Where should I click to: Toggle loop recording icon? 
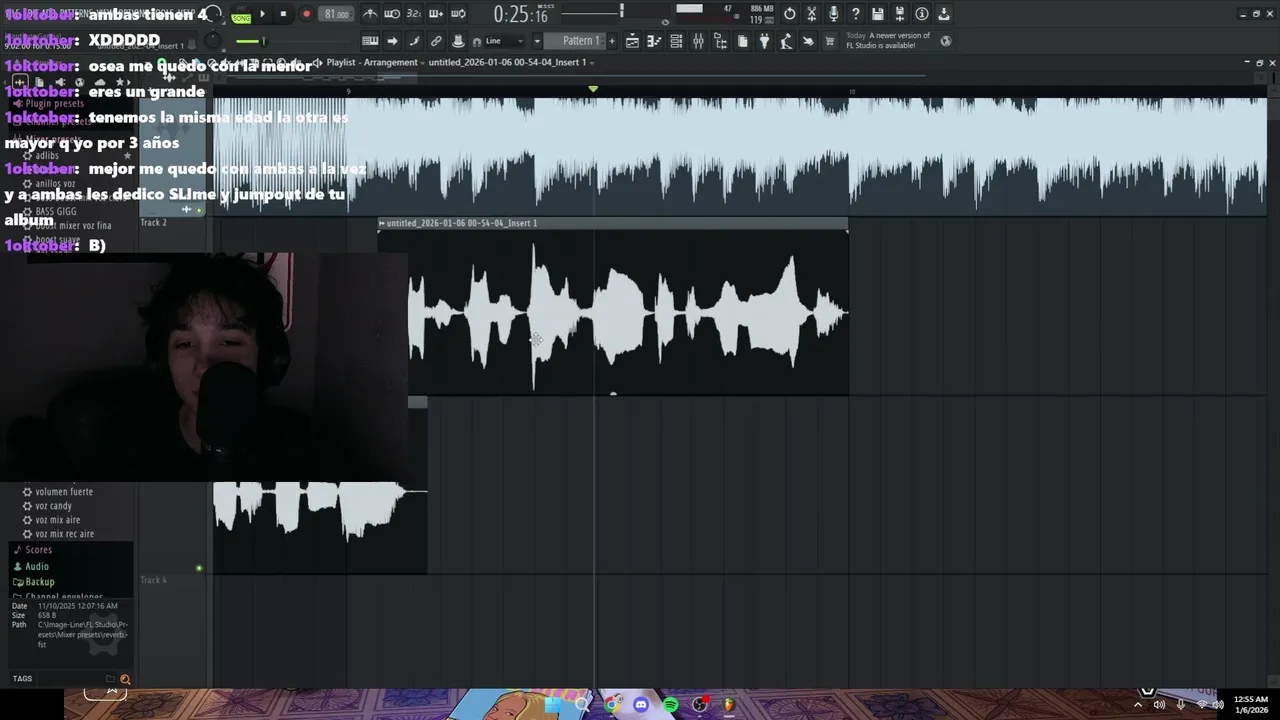(x=458, y=14)
